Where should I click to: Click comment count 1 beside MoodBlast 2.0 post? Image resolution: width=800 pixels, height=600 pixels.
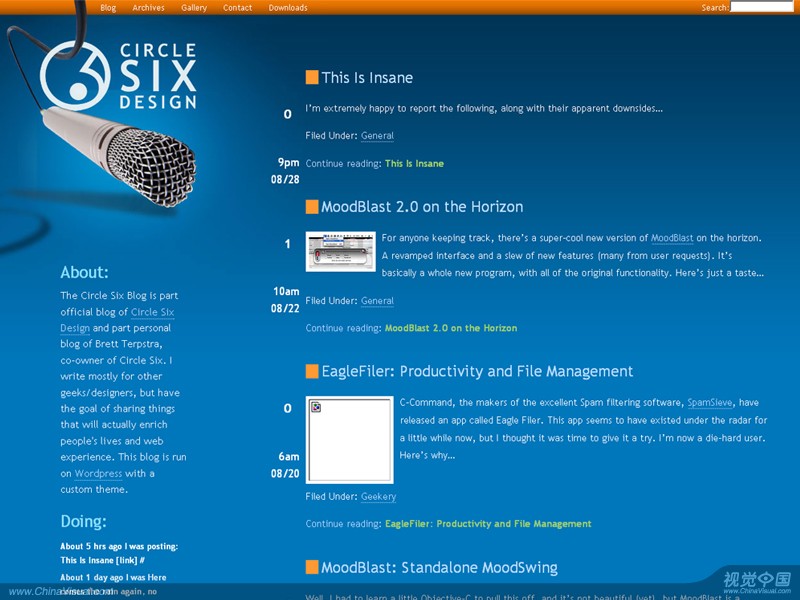tap(287, 244)
